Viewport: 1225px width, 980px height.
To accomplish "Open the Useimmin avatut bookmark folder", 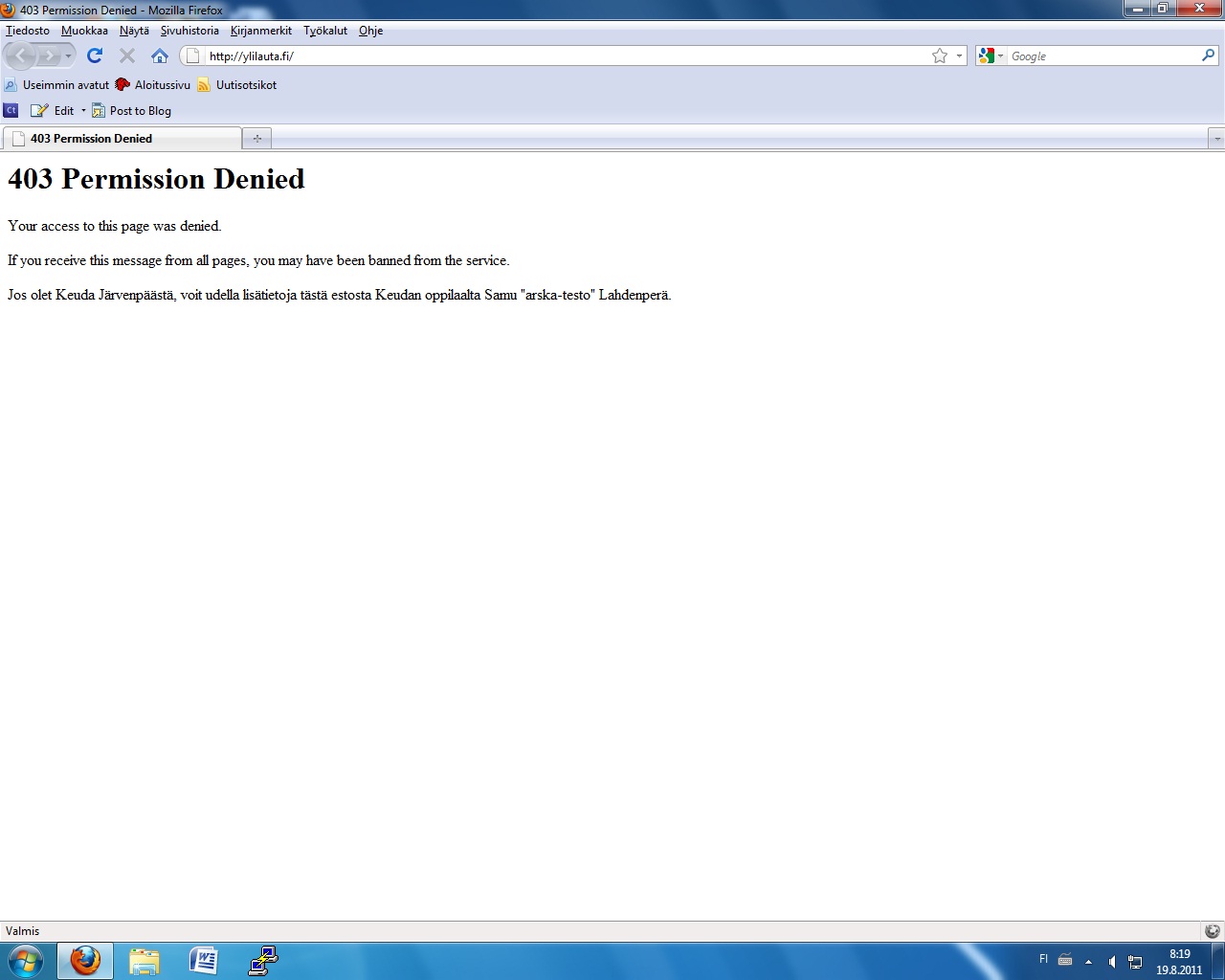I will [57, 85].
